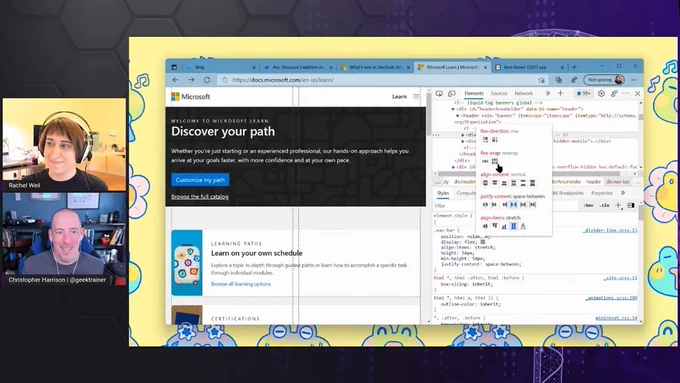Image resolution: width=680 pixels, height=383 pixels.
Task: Toggle device emulation in DevTools
Action: pos(451,93)
